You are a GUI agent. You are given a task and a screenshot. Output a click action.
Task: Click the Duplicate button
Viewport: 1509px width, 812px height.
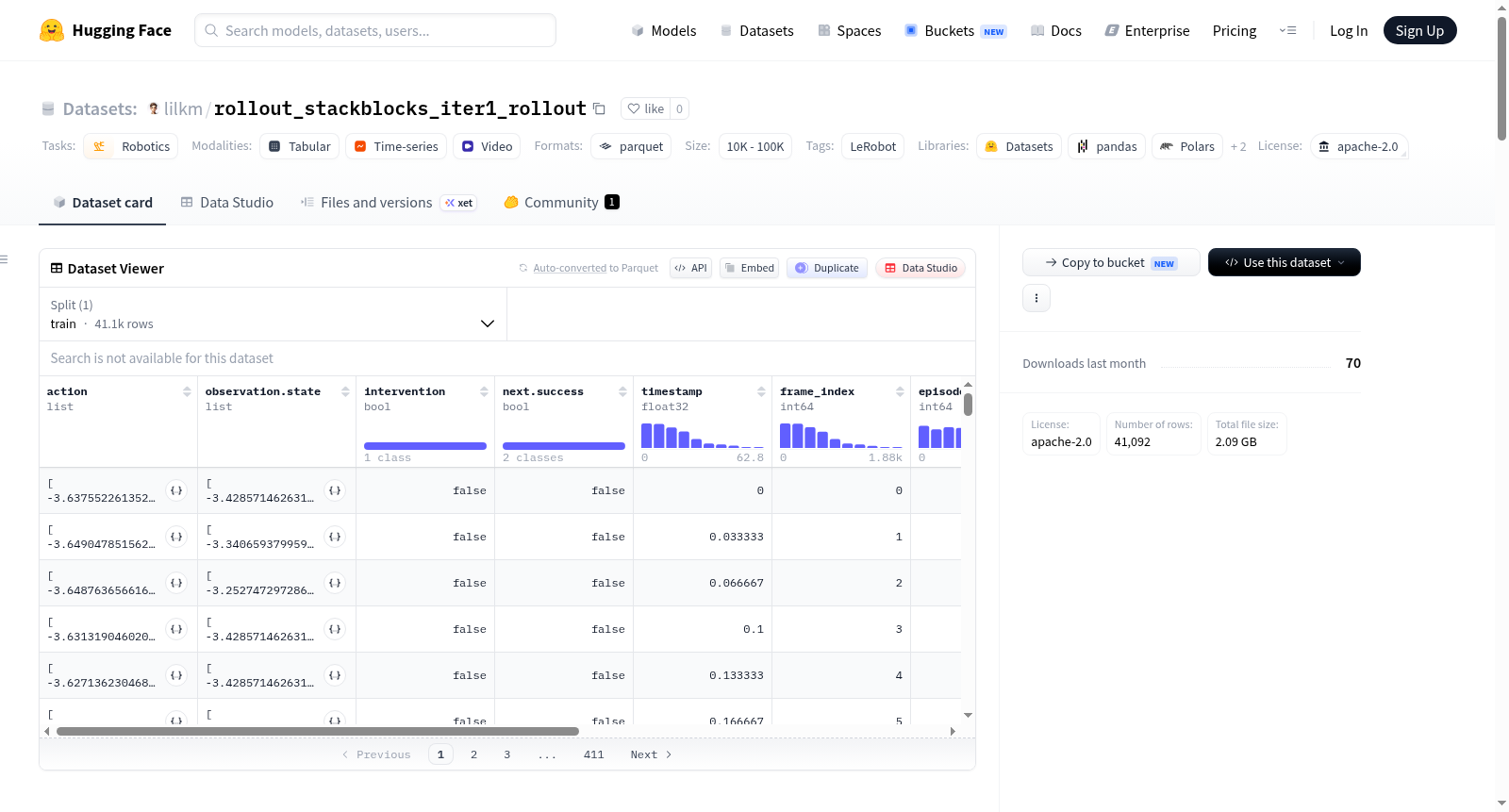(827, 268)
